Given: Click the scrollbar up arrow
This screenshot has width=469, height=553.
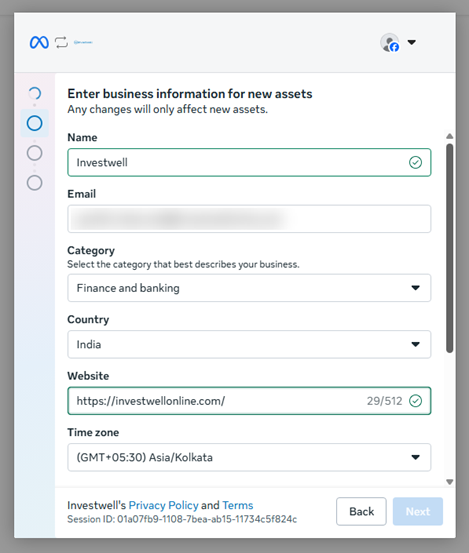Looking at the screenshot, I should [449, 136].
